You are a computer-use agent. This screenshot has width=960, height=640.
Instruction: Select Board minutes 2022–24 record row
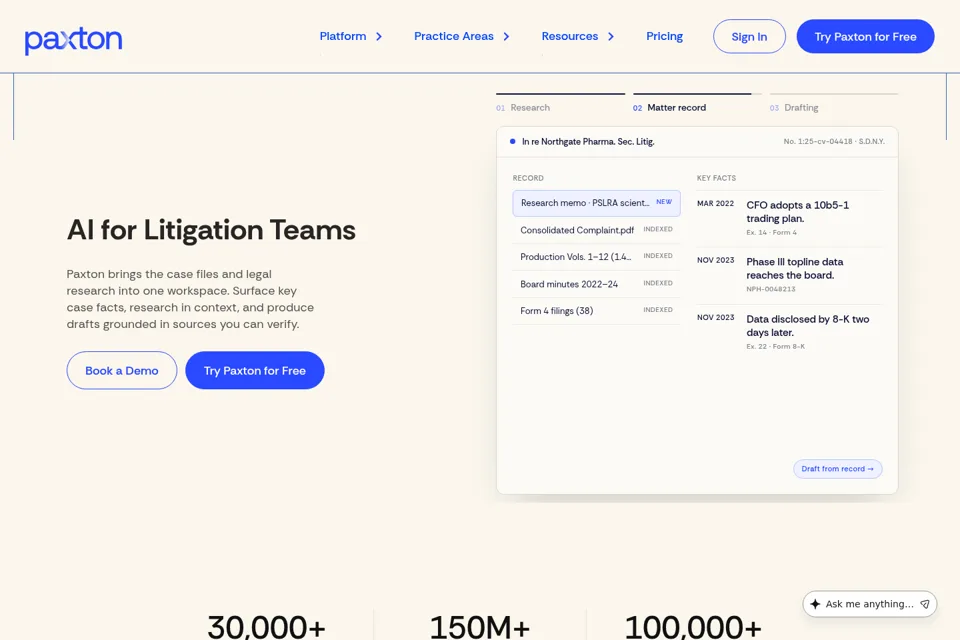click(596, 284)
